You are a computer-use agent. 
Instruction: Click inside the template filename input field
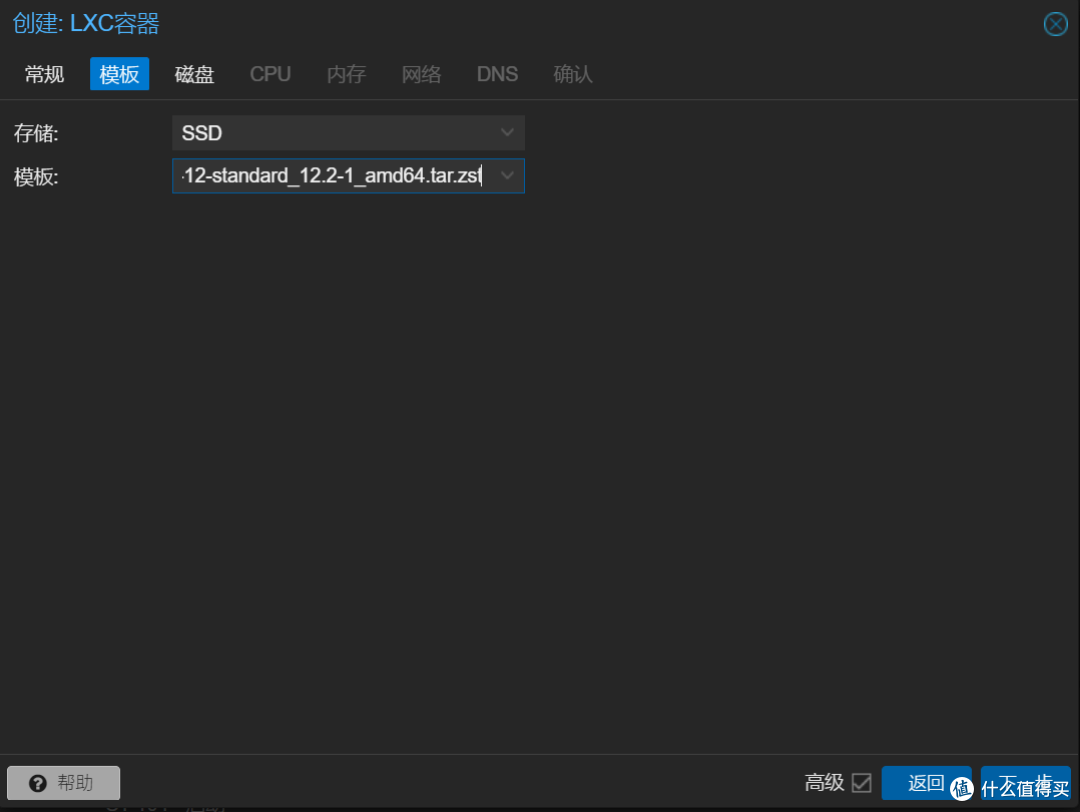click(x=330, y=175)
